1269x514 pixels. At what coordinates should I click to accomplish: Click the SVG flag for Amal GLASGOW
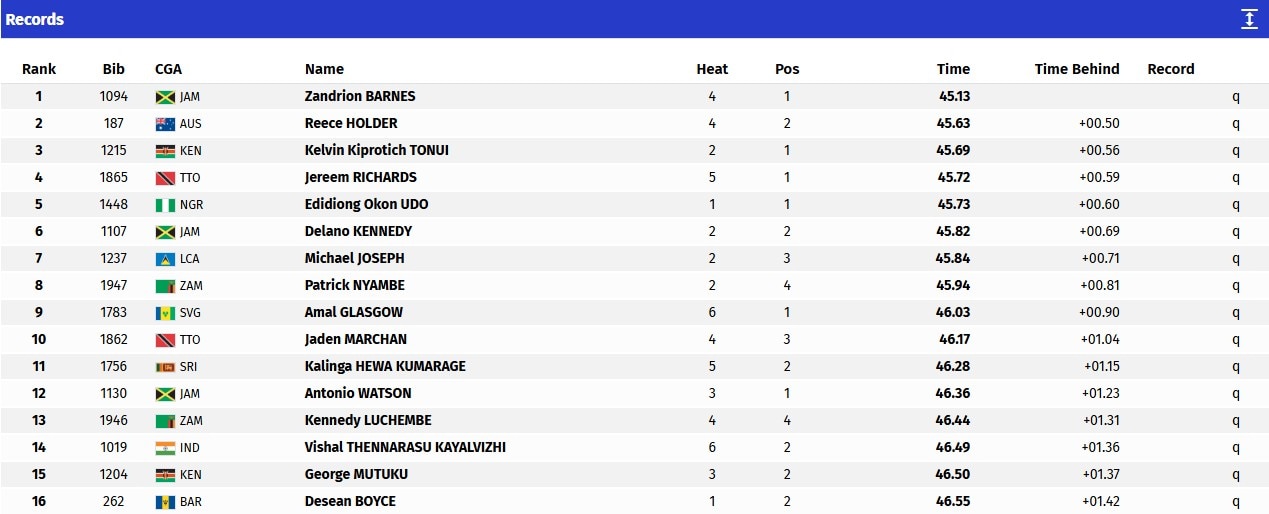tap(165, 313)
